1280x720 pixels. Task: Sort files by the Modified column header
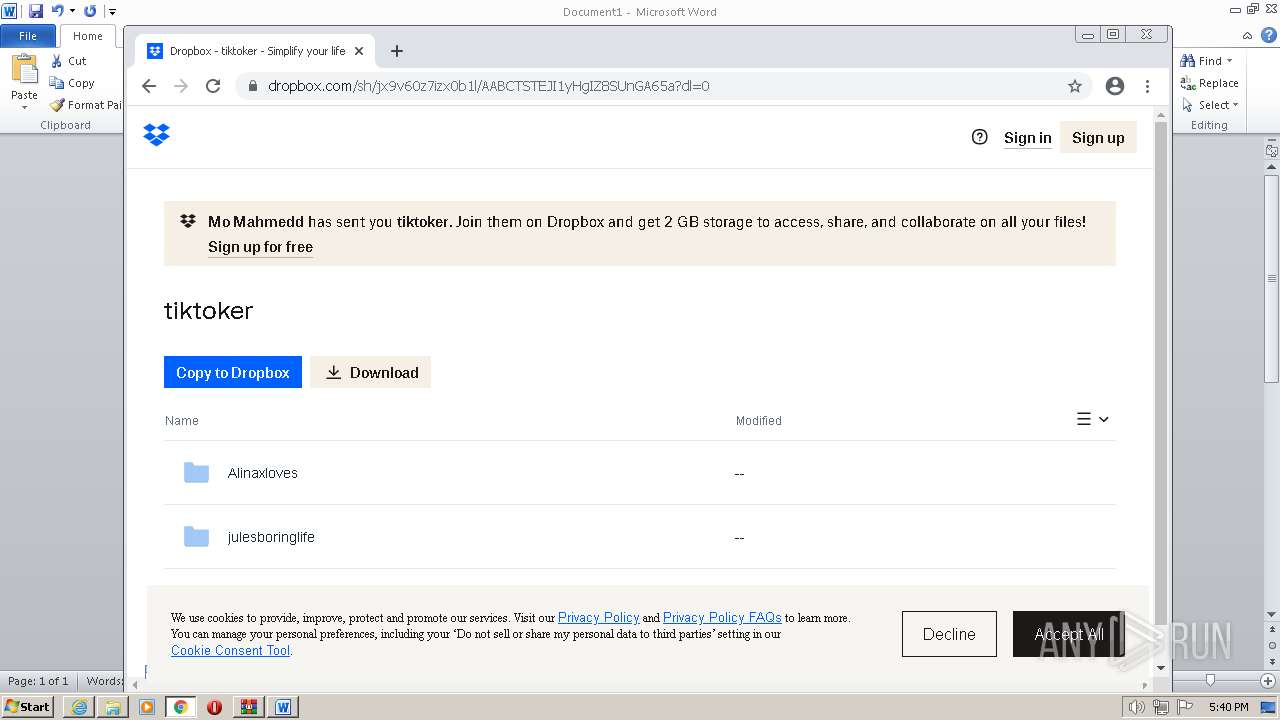point(759,421)
